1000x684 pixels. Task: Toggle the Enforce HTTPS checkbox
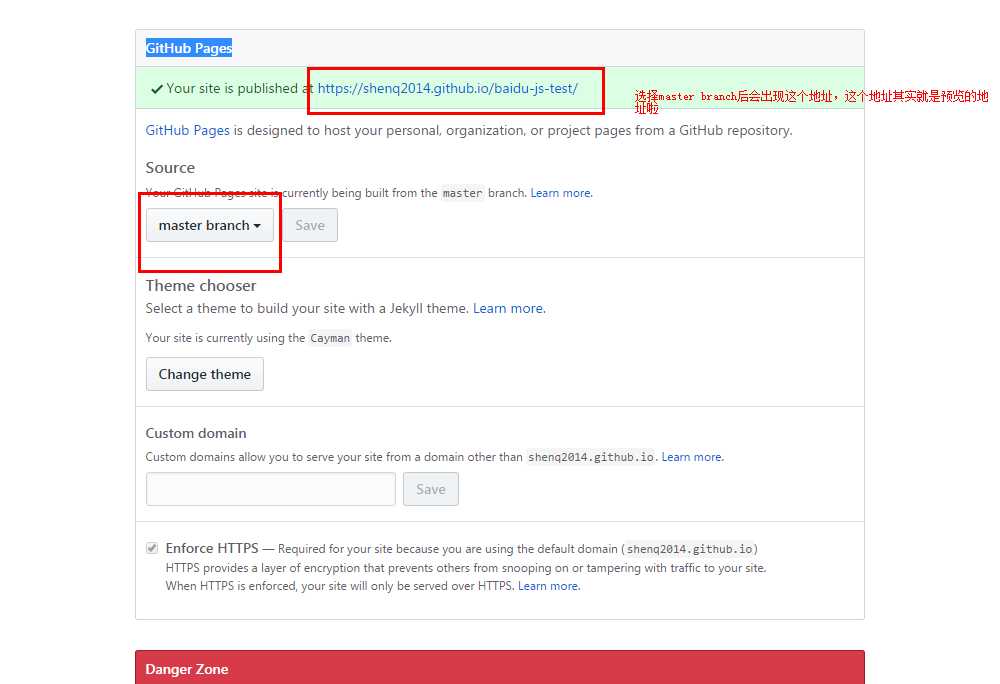[x=152, y=548]
